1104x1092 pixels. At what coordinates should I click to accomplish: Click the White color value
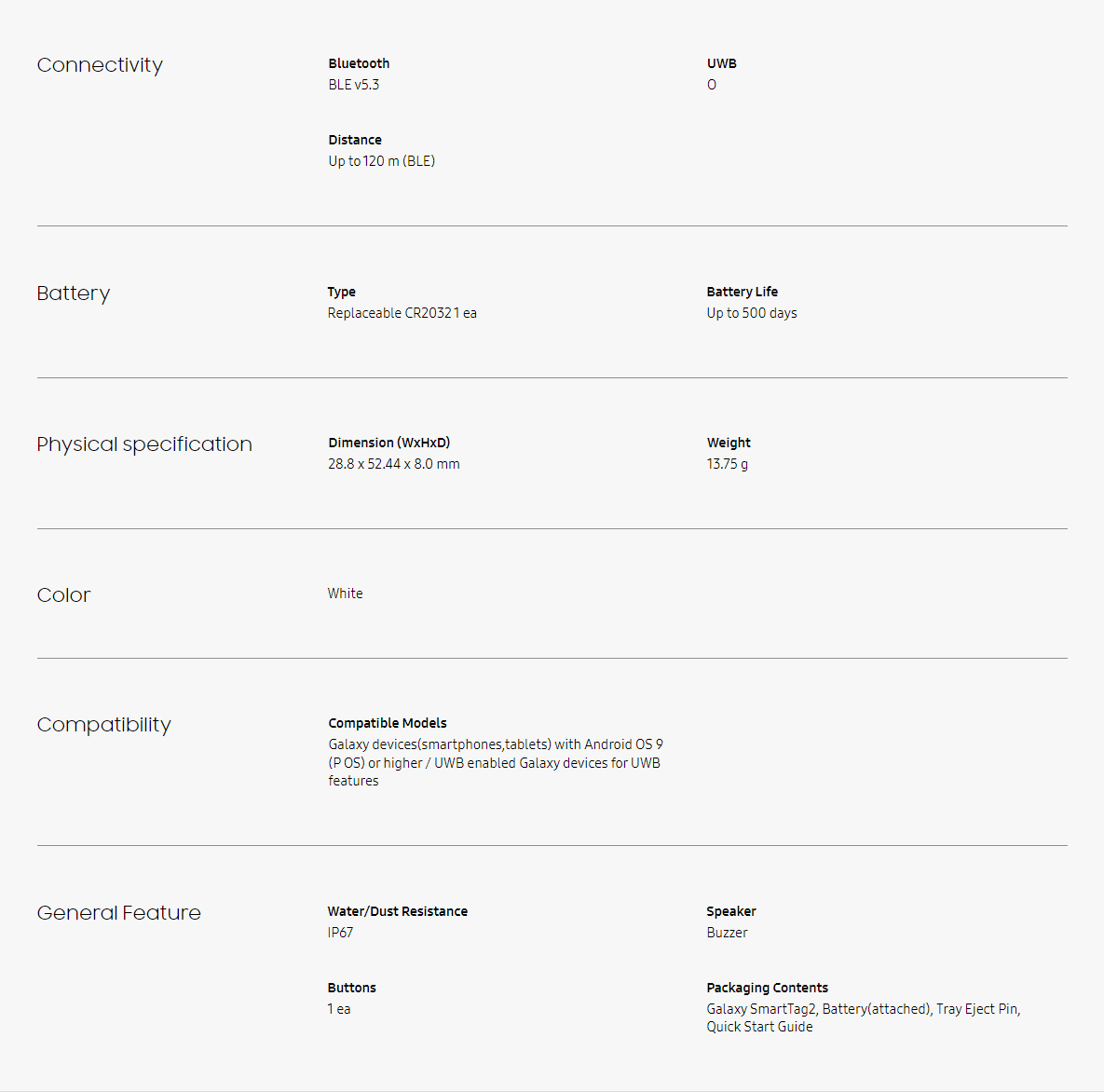pos(345,594)
